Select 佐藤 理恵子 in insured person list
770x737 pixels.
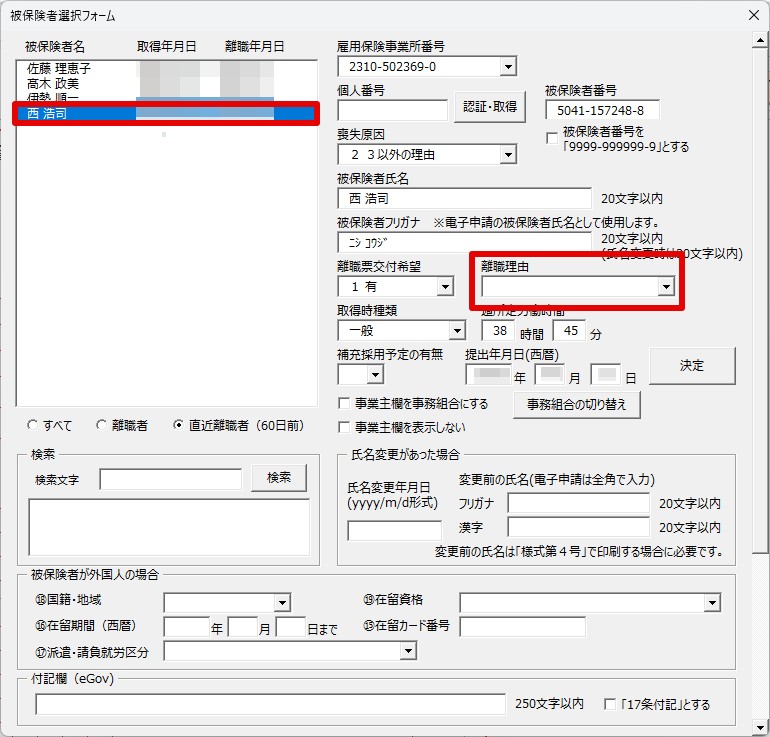(x=166, y=68)
